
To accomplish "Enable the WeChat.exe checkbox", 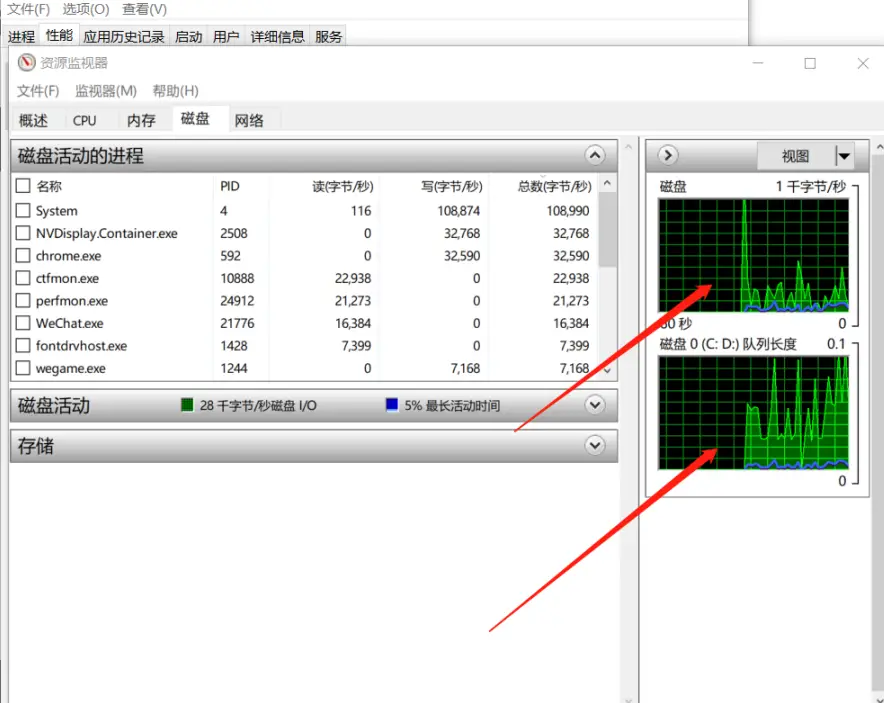I will coord(23,324).
